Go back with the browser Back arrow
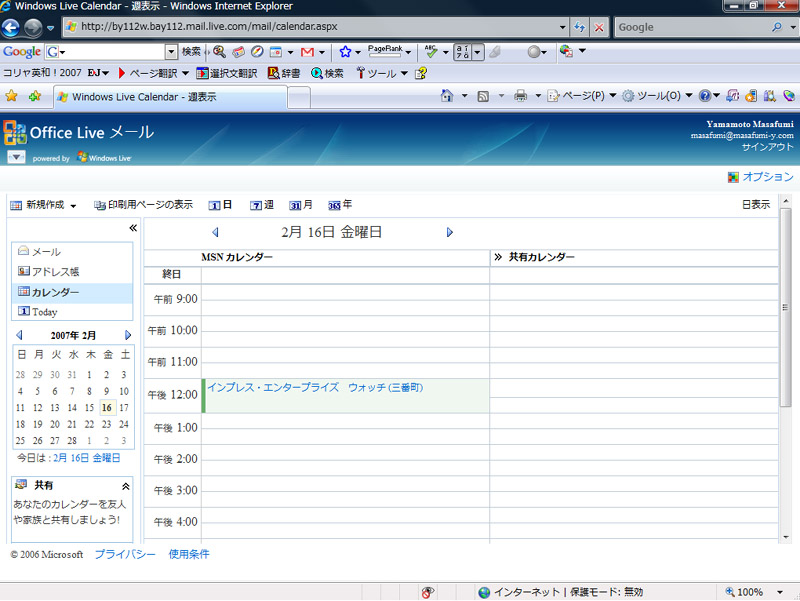Viewport: 800px width, 601px height. point(11,27)
